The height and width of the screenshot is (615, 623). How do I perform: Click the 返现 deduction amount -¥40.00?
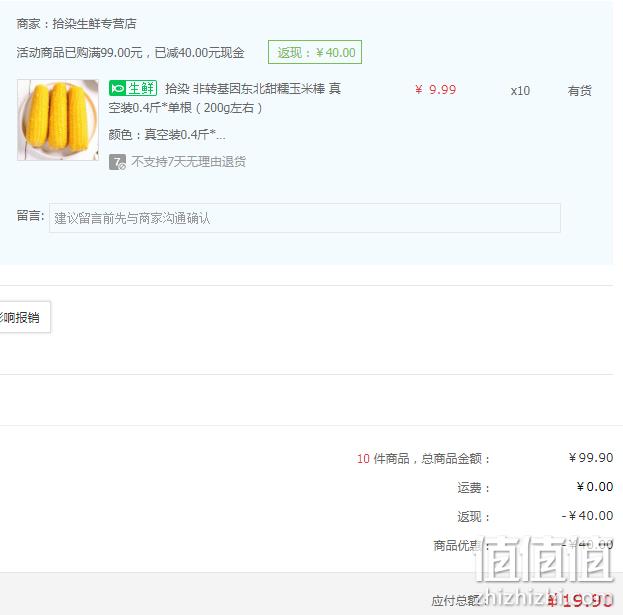[x=587, y=516]
